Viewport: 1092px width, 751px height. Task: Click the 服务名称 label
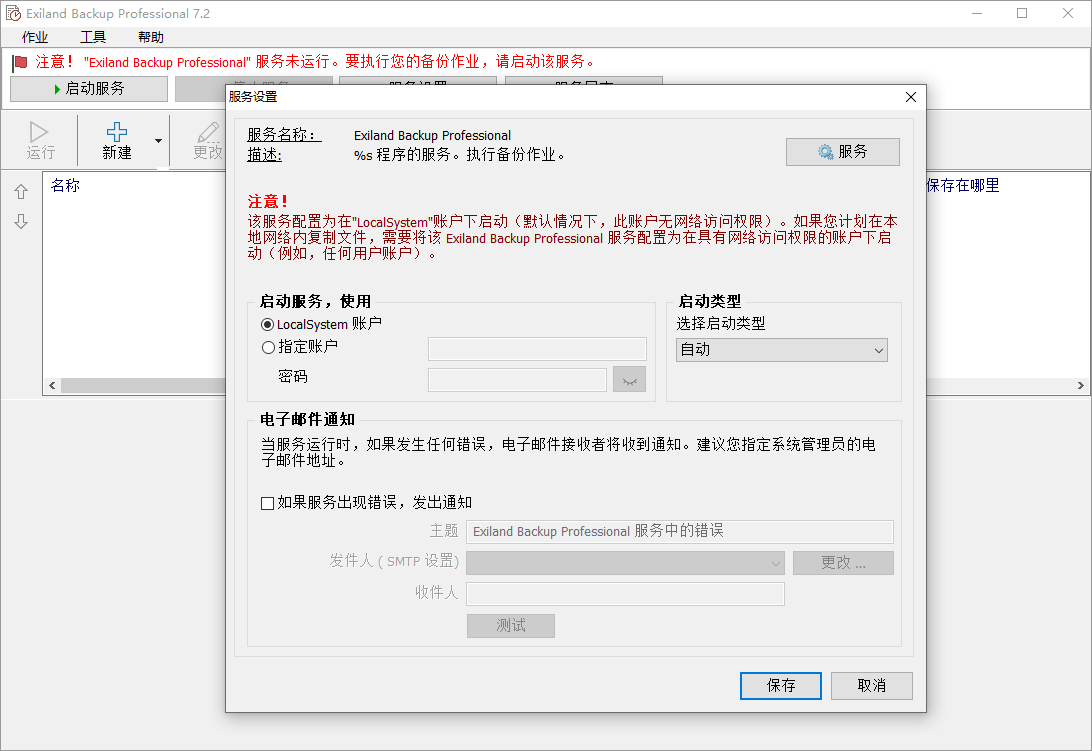click(284, 134)
